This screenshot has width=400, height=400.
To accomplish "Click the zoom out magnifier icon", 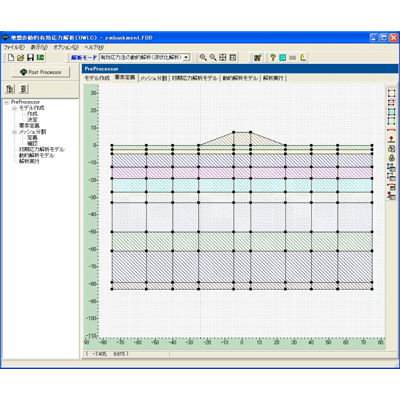I will pyautogui.click(x=213, y=57).
